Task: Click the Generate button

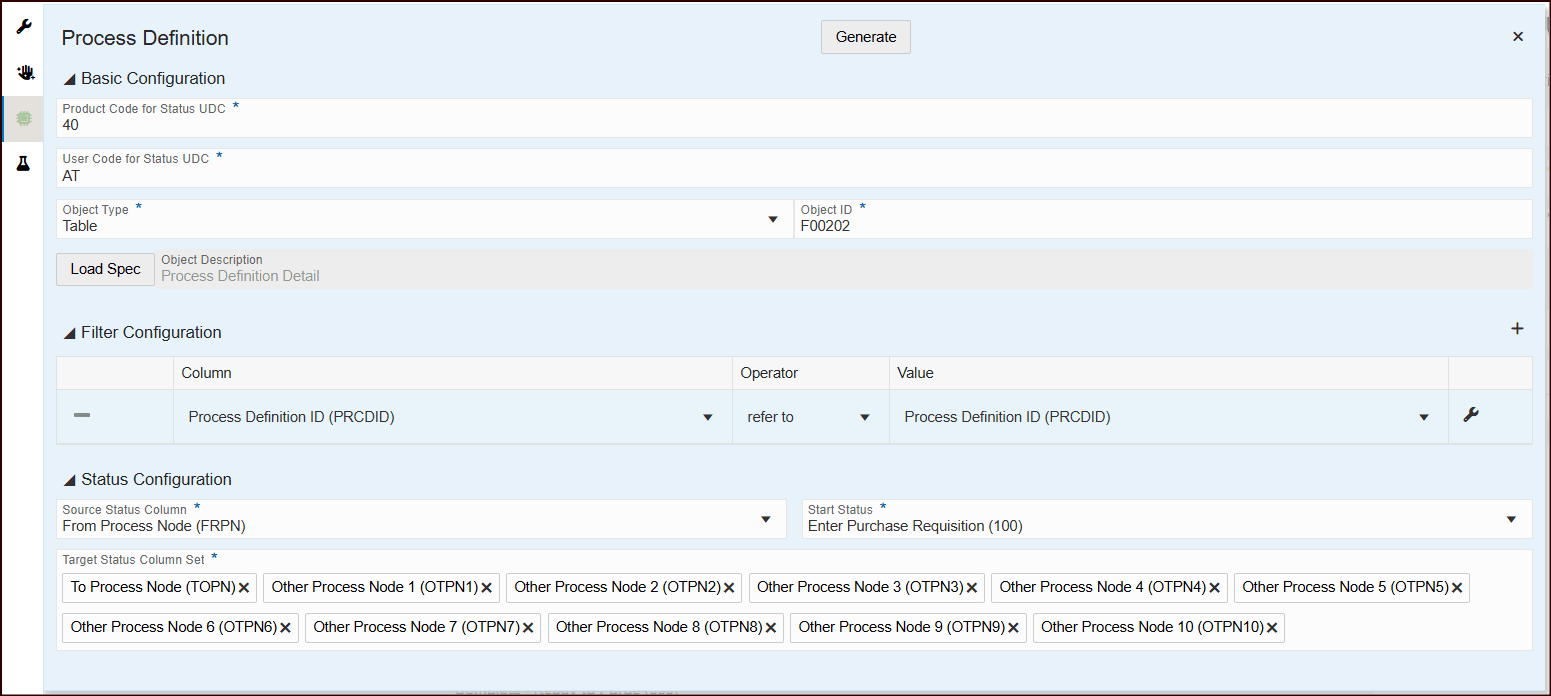Action: [865, 36]
